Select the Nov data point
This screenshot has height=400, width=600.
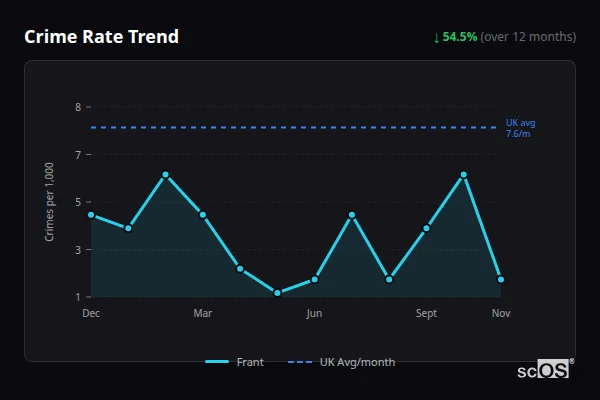pos(501,279)
